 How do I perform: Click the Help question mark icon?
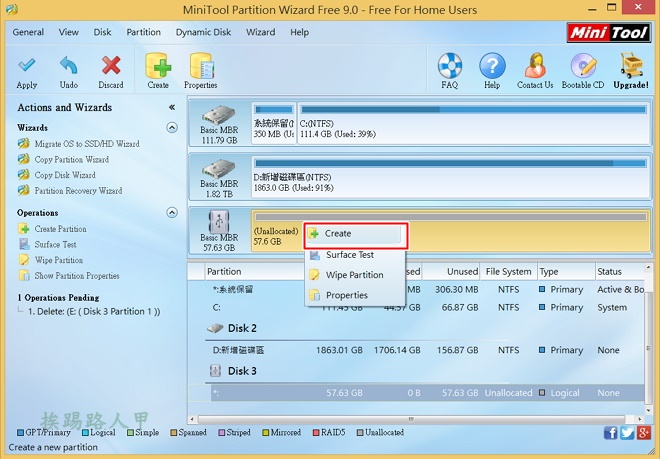pos(492,65)
